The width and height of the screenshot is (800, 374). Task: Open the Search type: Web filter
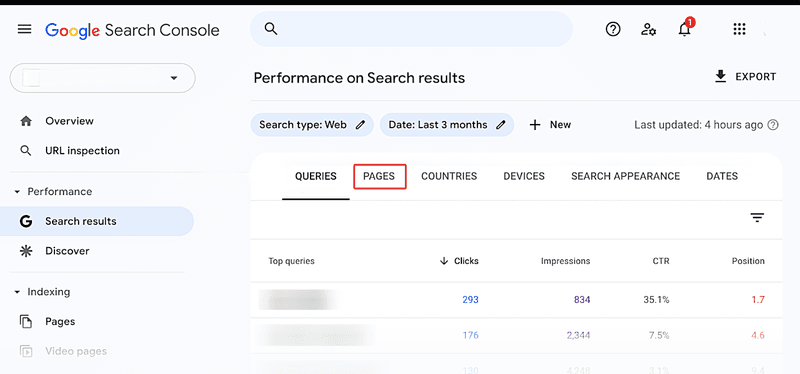(x=312, y=125)
